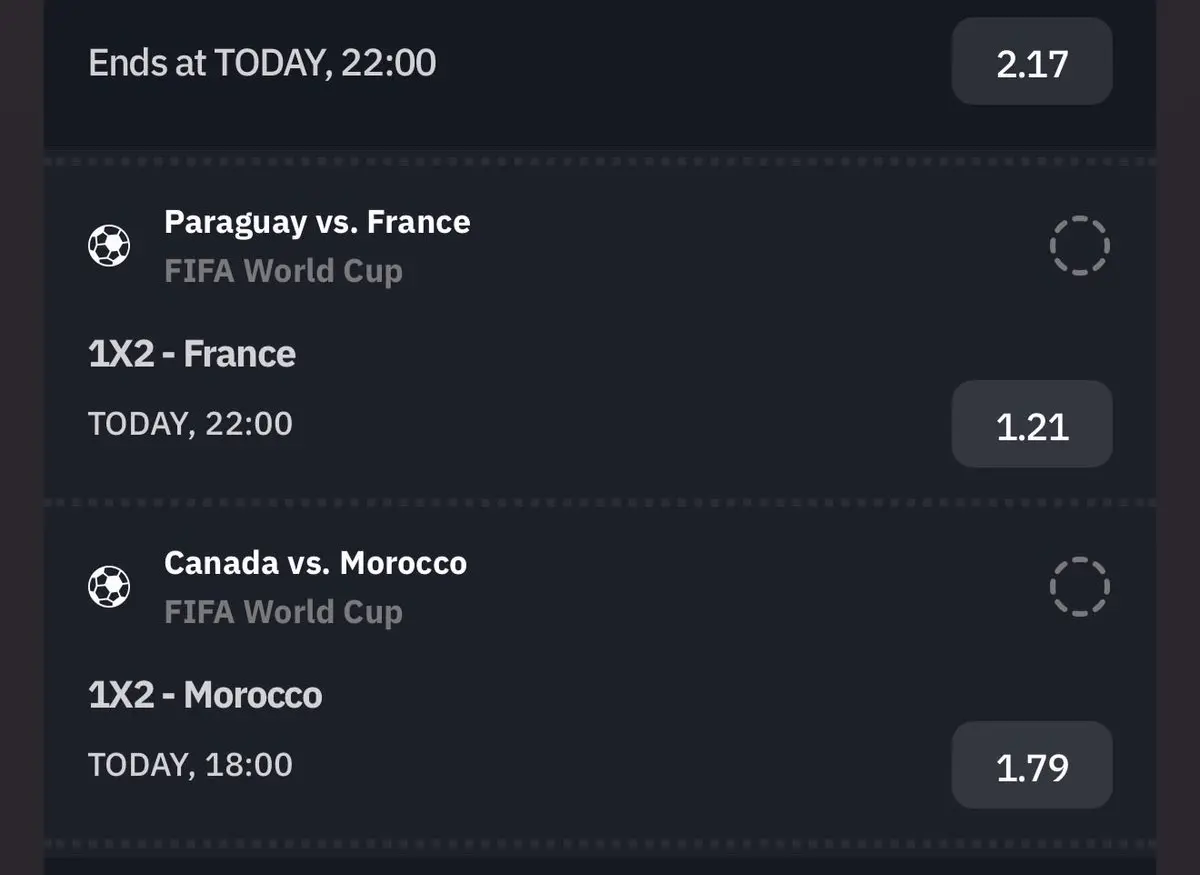The image size is (1200, 875).
Task: Open the Canada vs. Morocco match title
Action: coord(315,563)
